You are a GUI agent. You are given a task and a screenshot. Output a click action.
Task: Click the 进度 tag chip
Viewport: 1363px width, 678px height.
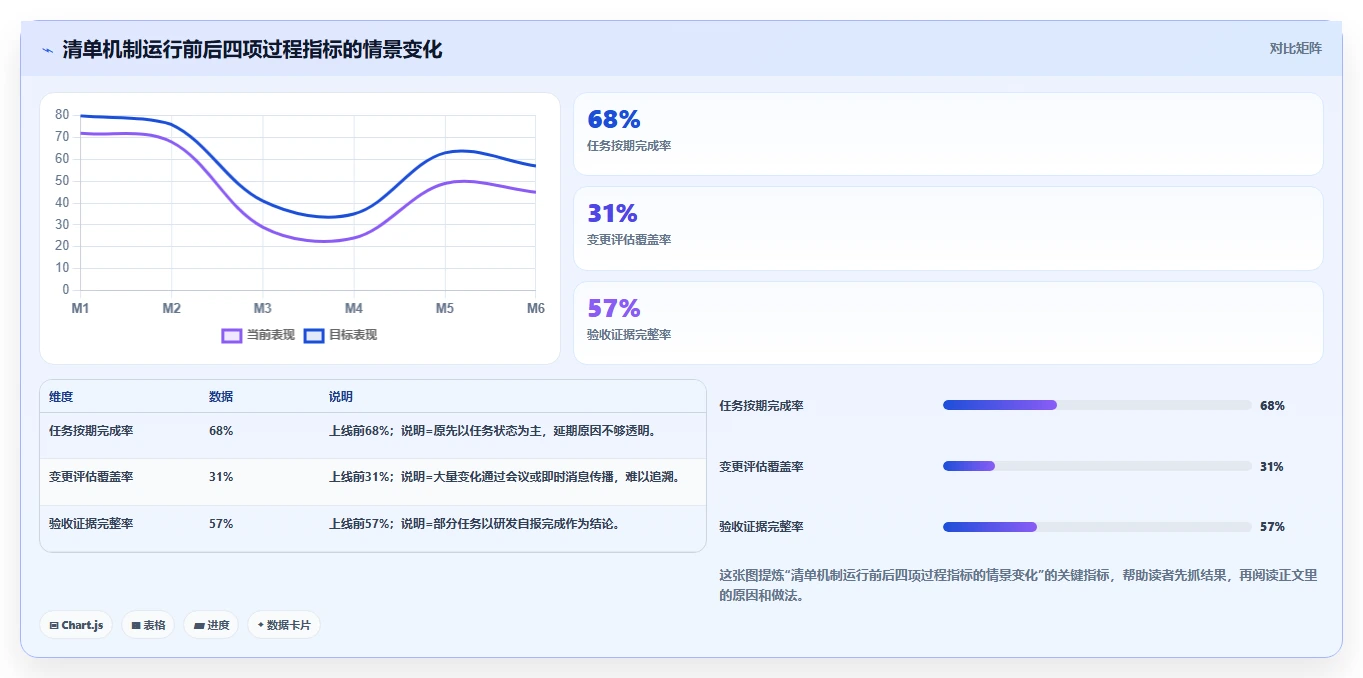(211, 625)
